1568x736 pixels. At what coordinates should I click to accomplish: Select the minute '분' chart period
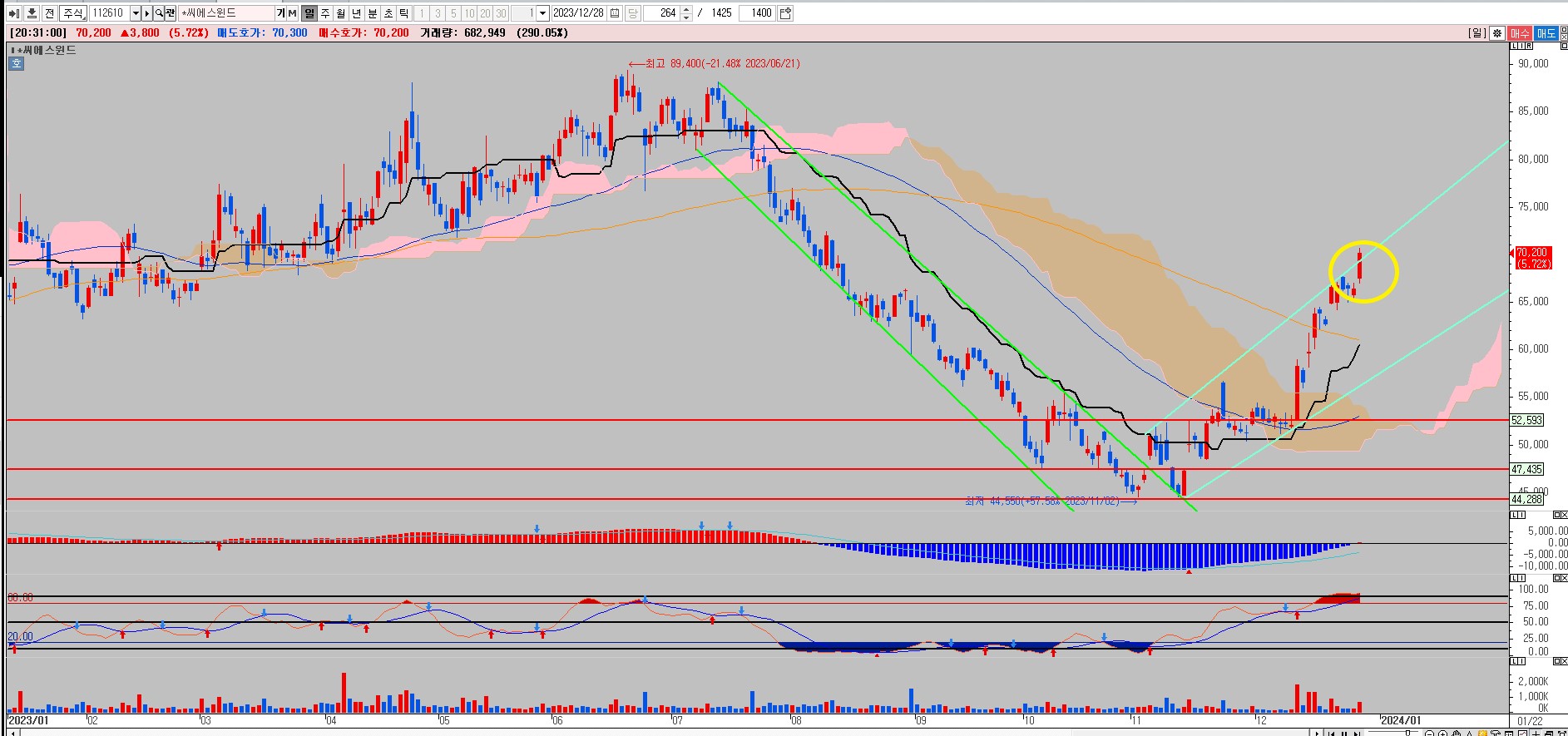373,13
